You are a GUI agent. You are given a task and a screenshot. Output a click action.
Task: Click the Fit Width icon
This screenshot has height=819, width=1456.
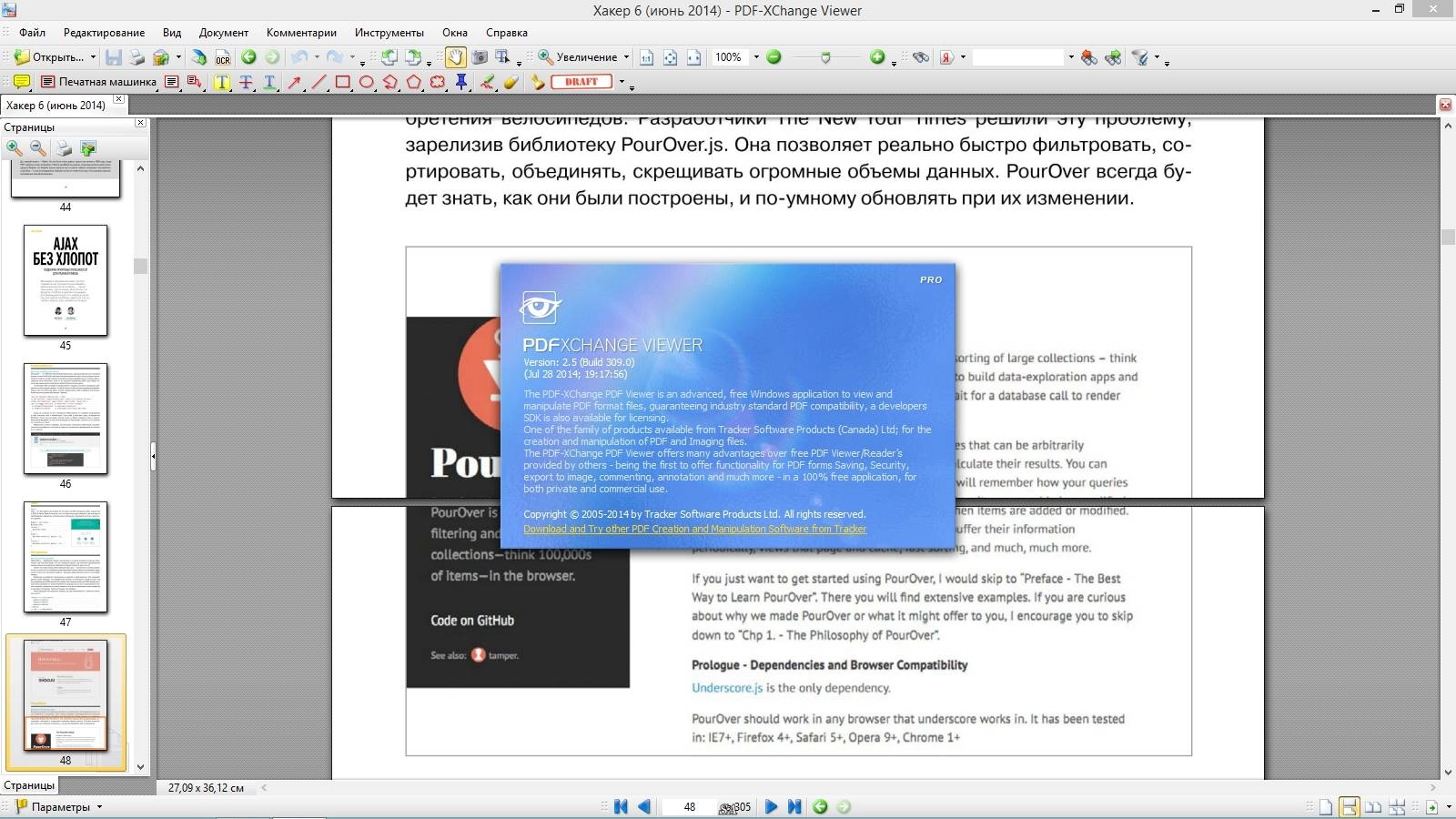tap(693, 57)
